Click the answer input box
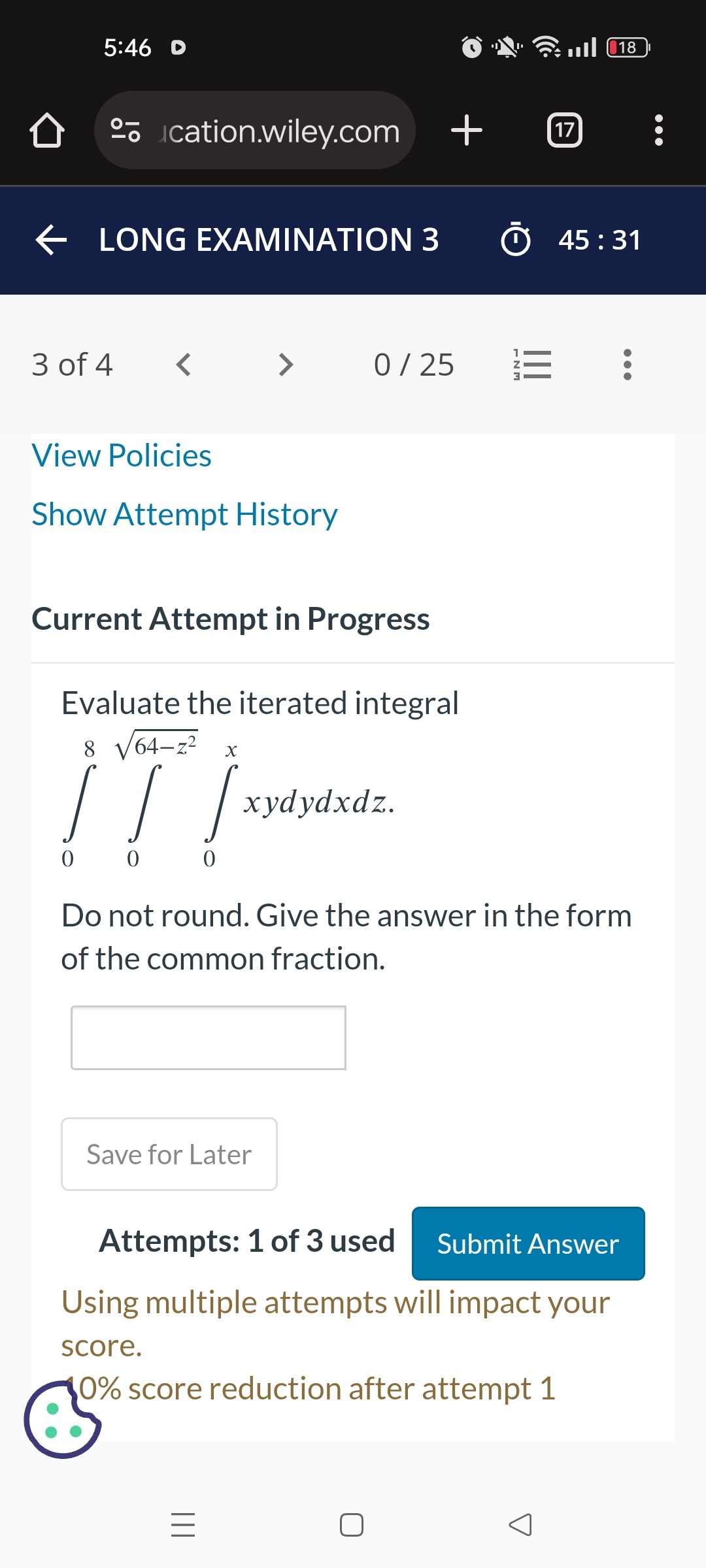 tap(209, 1037)
